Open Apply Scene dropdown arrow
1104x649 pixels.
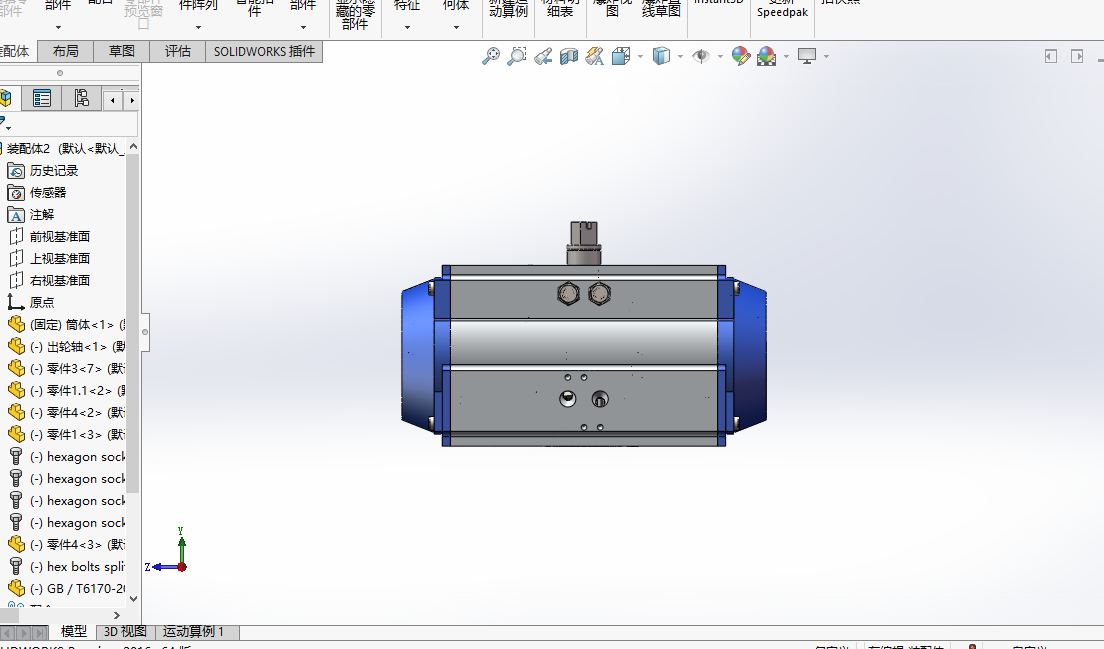point(786,56)
